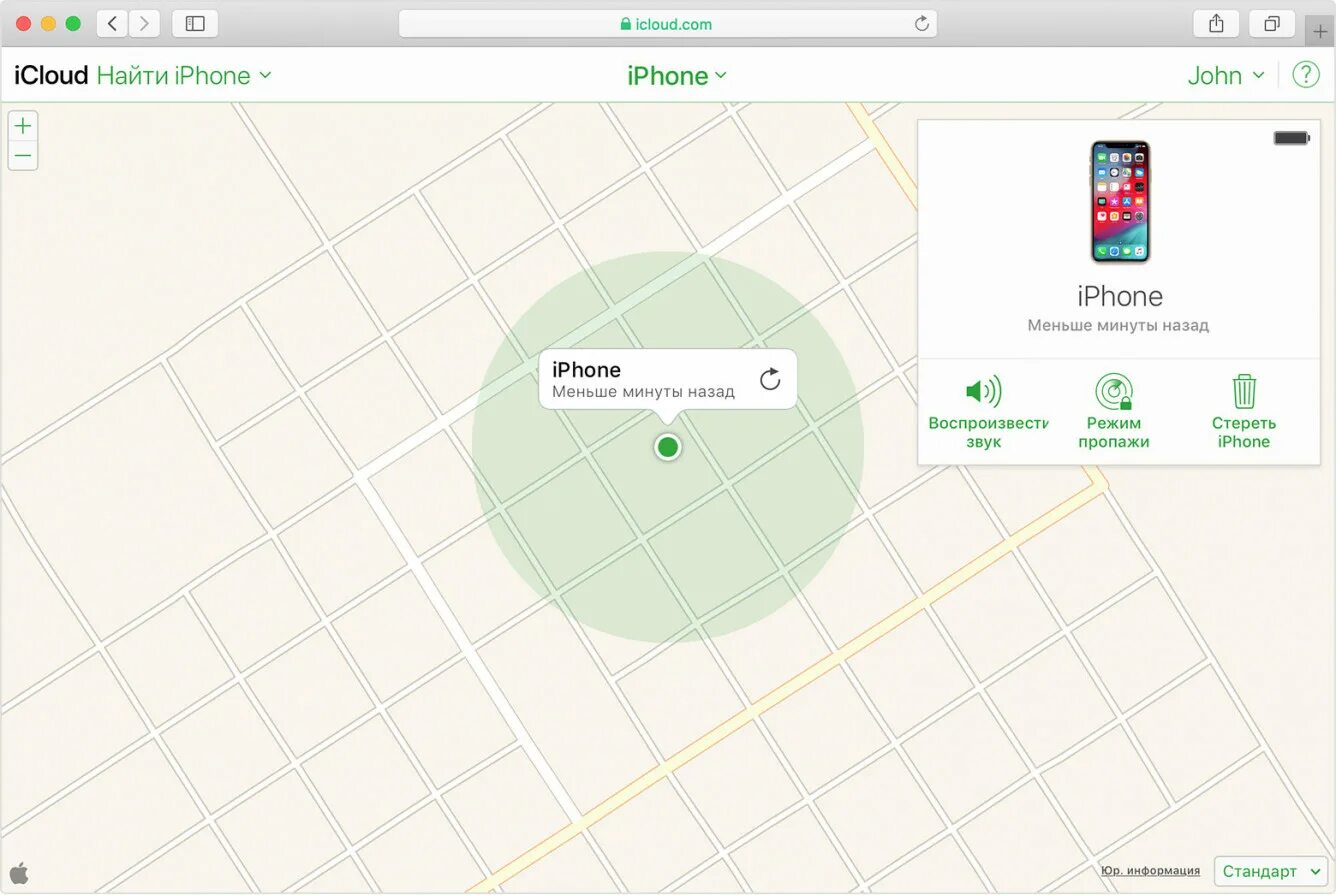Click the Erase iPhone trash icon
Screen dimensions: 1336x895
pyautogui.click(x=1244, y=391)
